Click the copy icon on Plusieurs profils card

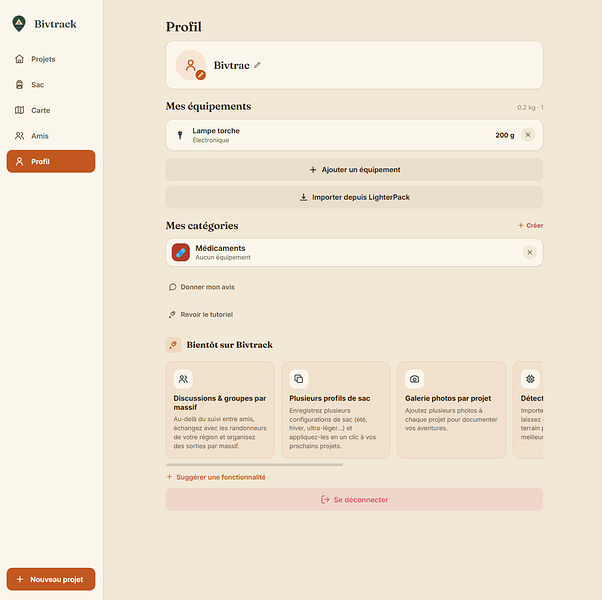(299, 379)
